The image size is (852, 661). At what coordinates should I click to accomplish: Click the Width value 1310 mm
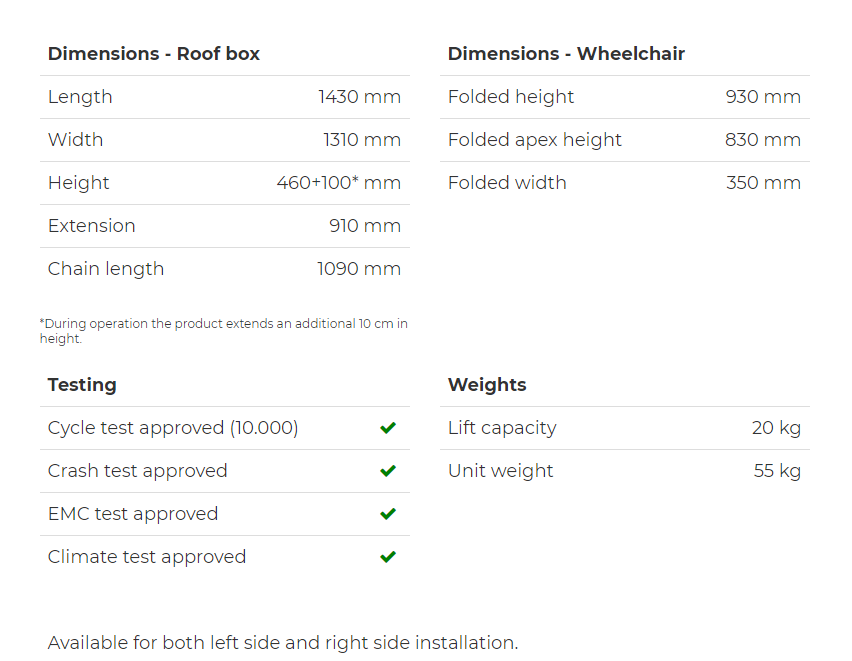362,140
